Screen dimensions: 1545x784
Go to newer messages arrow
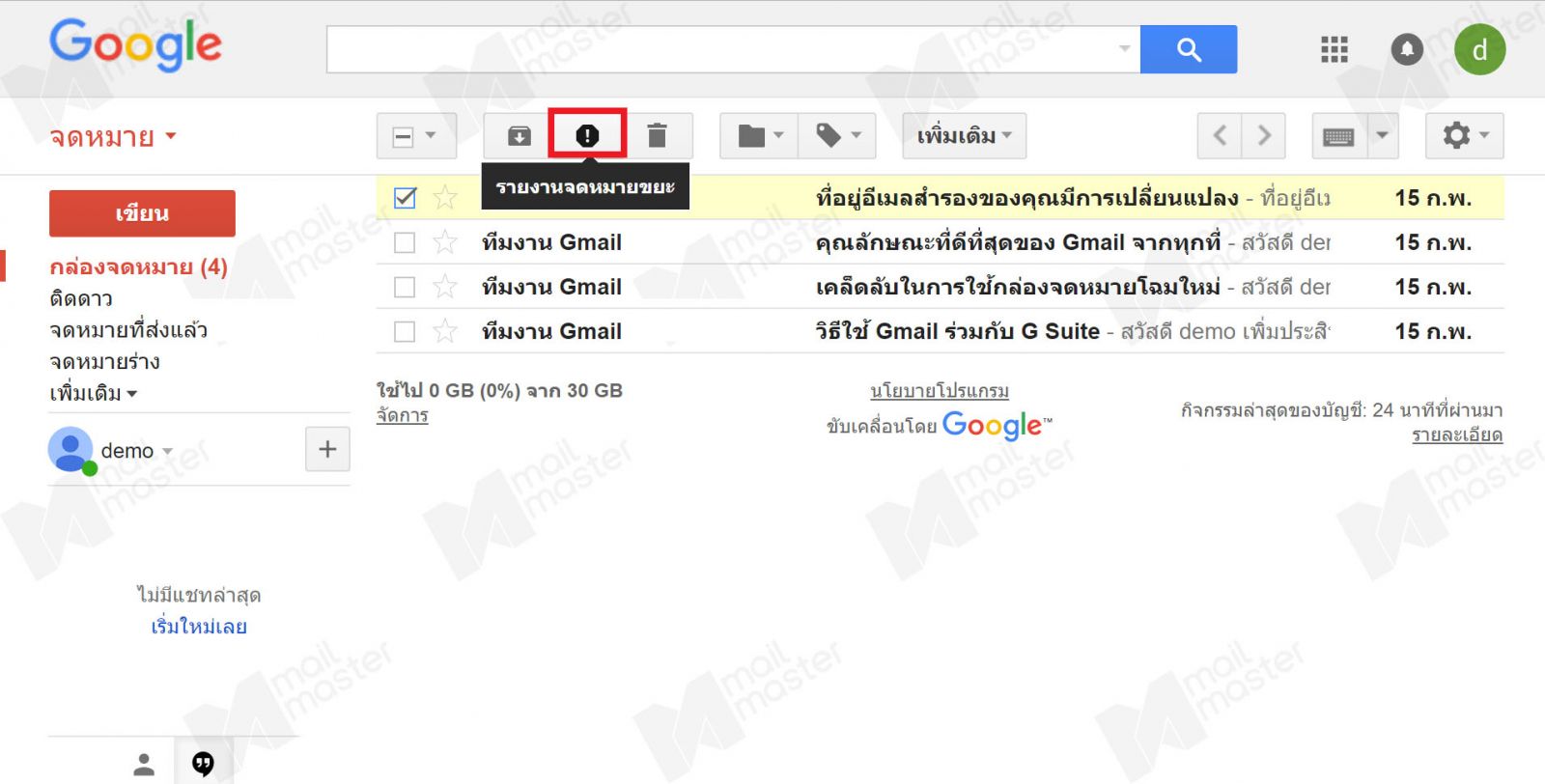pyautogui.click(x=1220, y=136)
